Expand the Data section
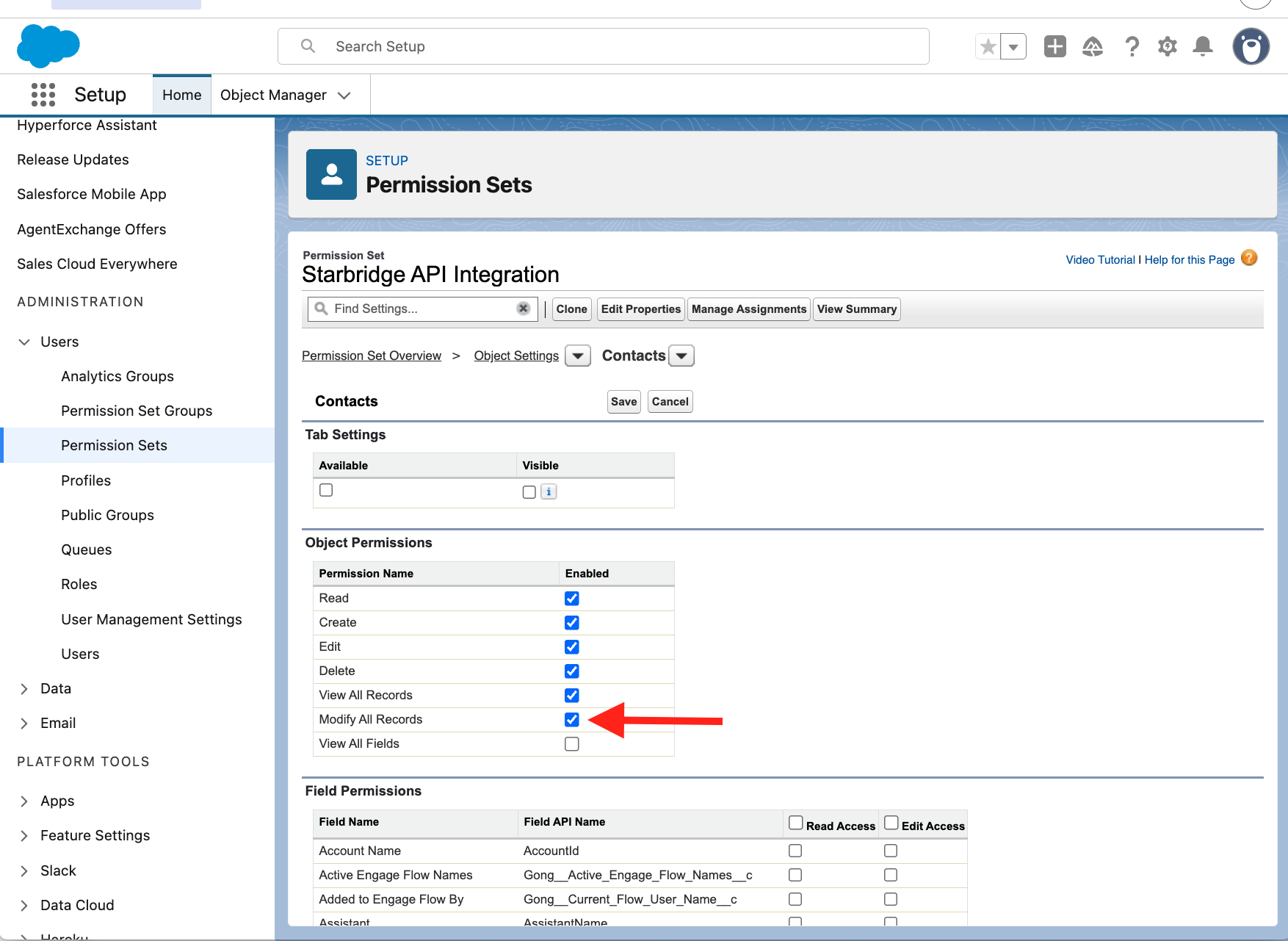Image resolution: width=1288 pixels, height=941 pixels. [x=24, y=688]
